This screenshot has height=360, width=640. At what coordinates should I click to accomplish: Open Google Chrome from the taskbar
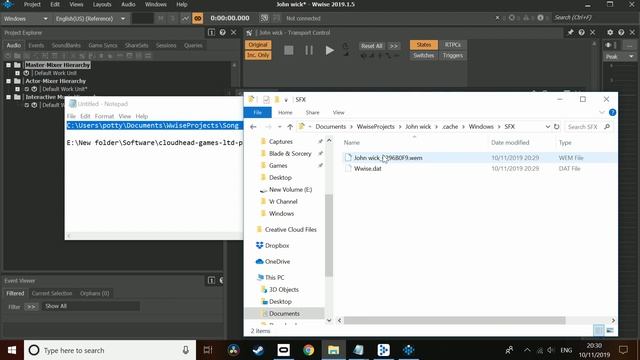pos(309,350)
